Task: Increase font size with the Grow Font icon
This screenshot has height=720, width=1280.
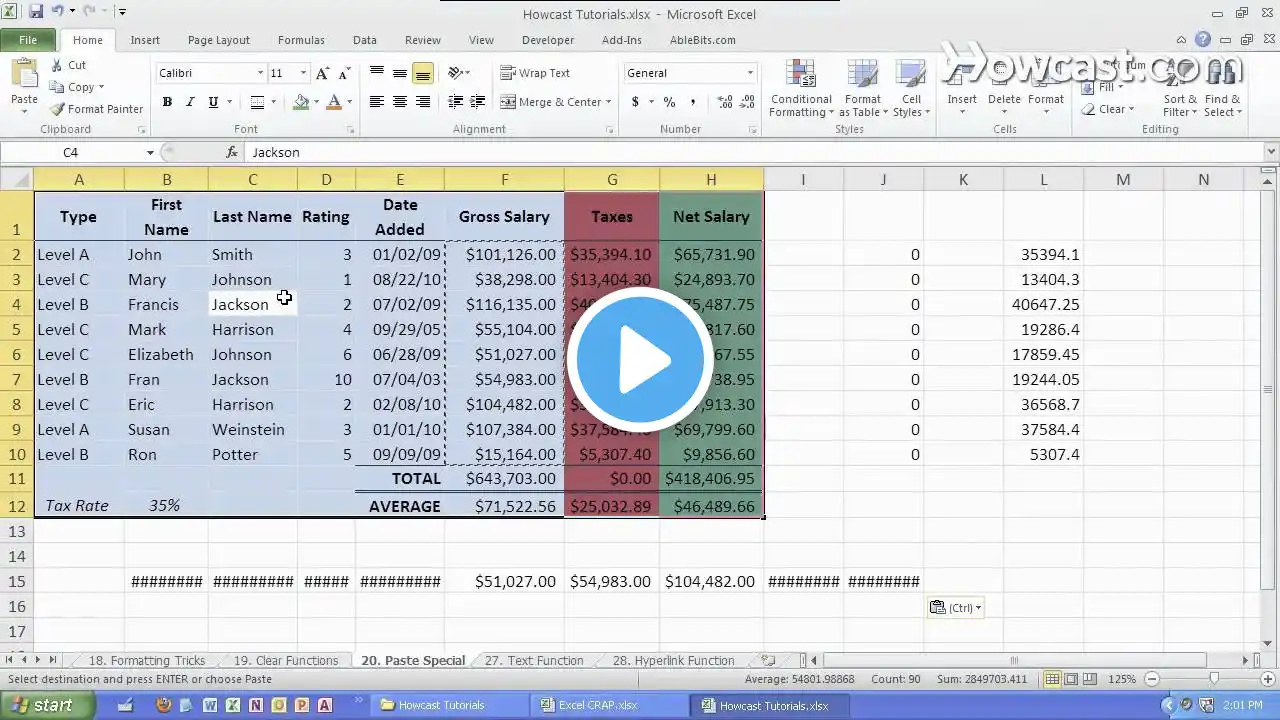Action: click(x=322, y=73)
